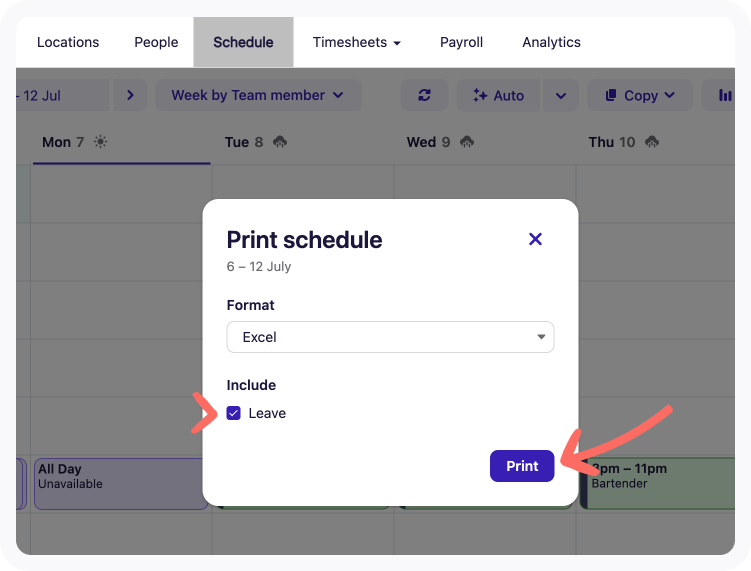751x571 pixels.
Task: Expand the Week by Team member dropdown
Action: coord(257,95)
